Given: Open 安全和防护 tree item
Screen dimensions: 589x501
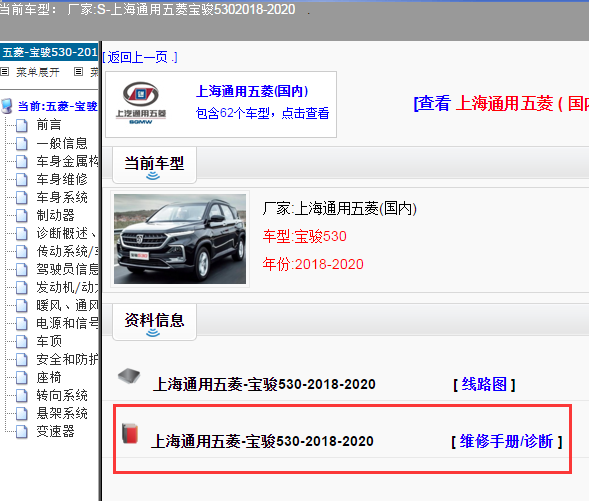Looking at the screenshot, I should tap(67, 359).
